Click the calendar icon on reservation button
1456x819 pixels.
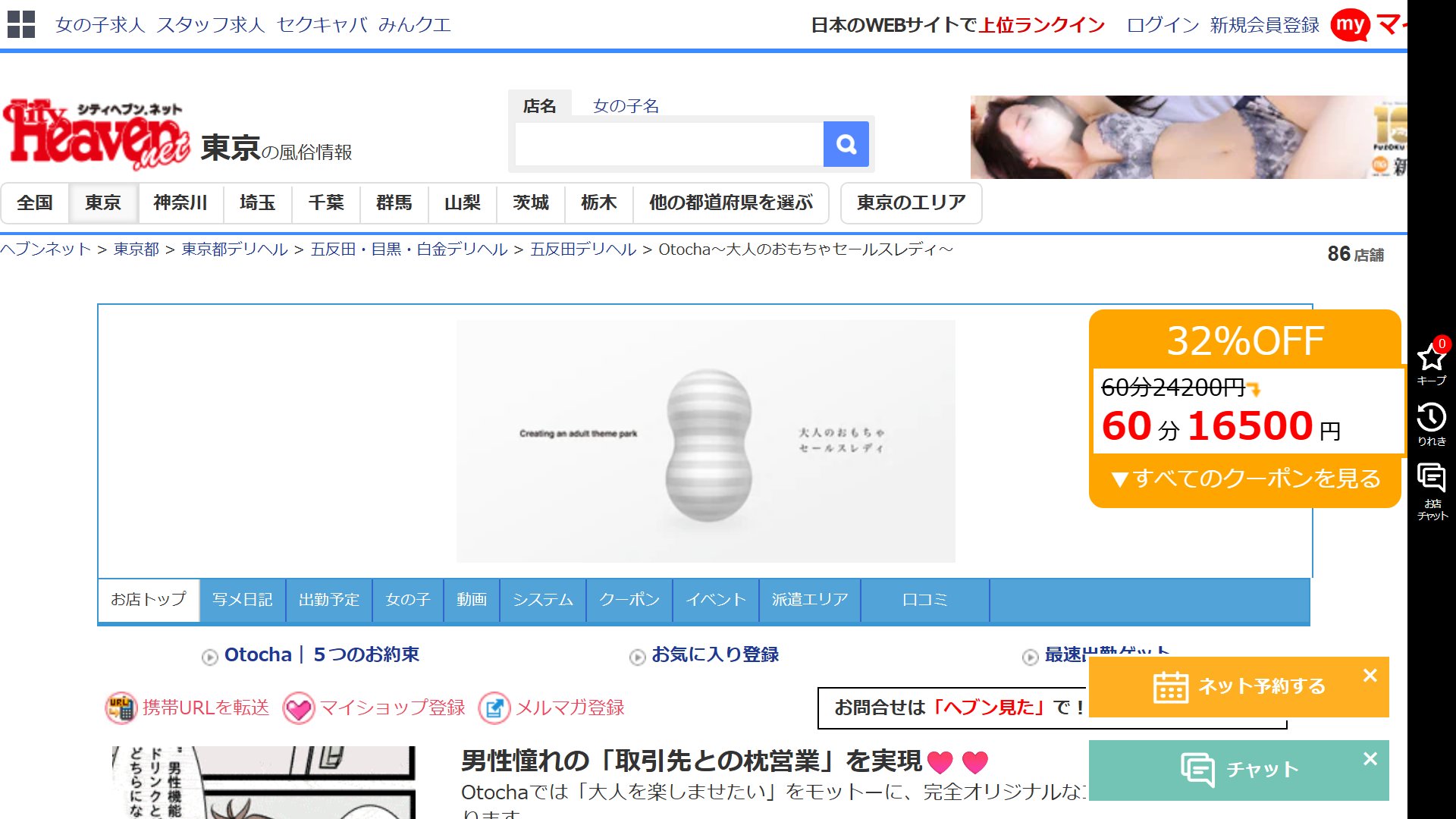coord(1171,687)
